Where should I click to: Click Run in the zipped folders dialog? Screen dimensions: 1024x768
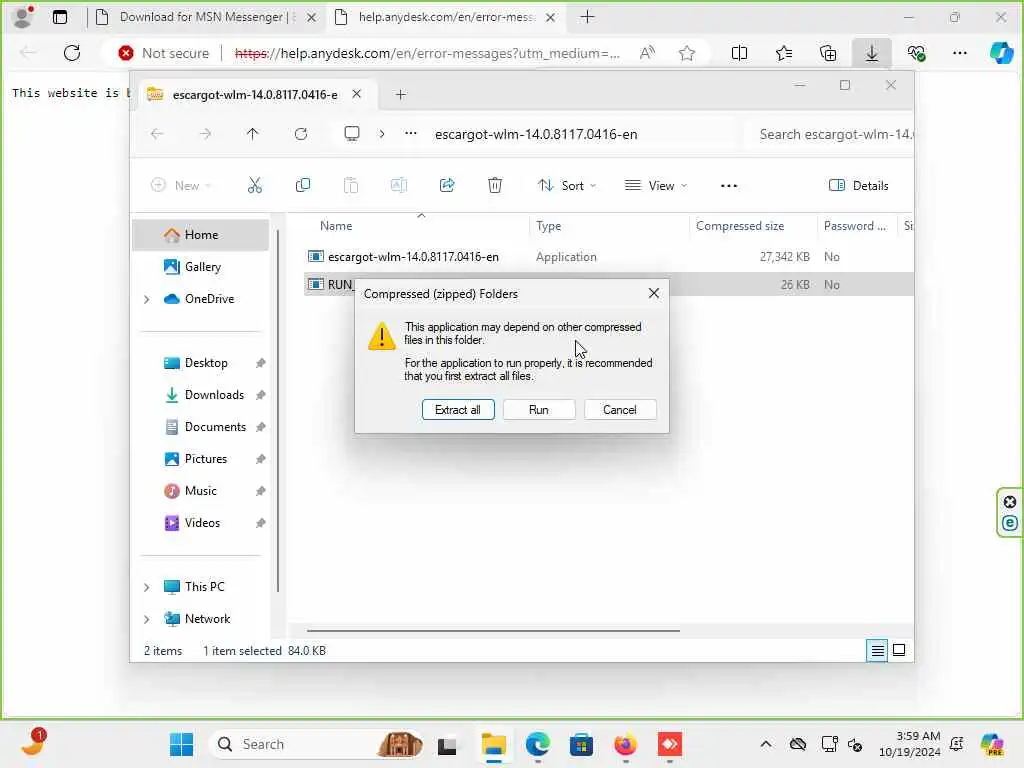539,409
